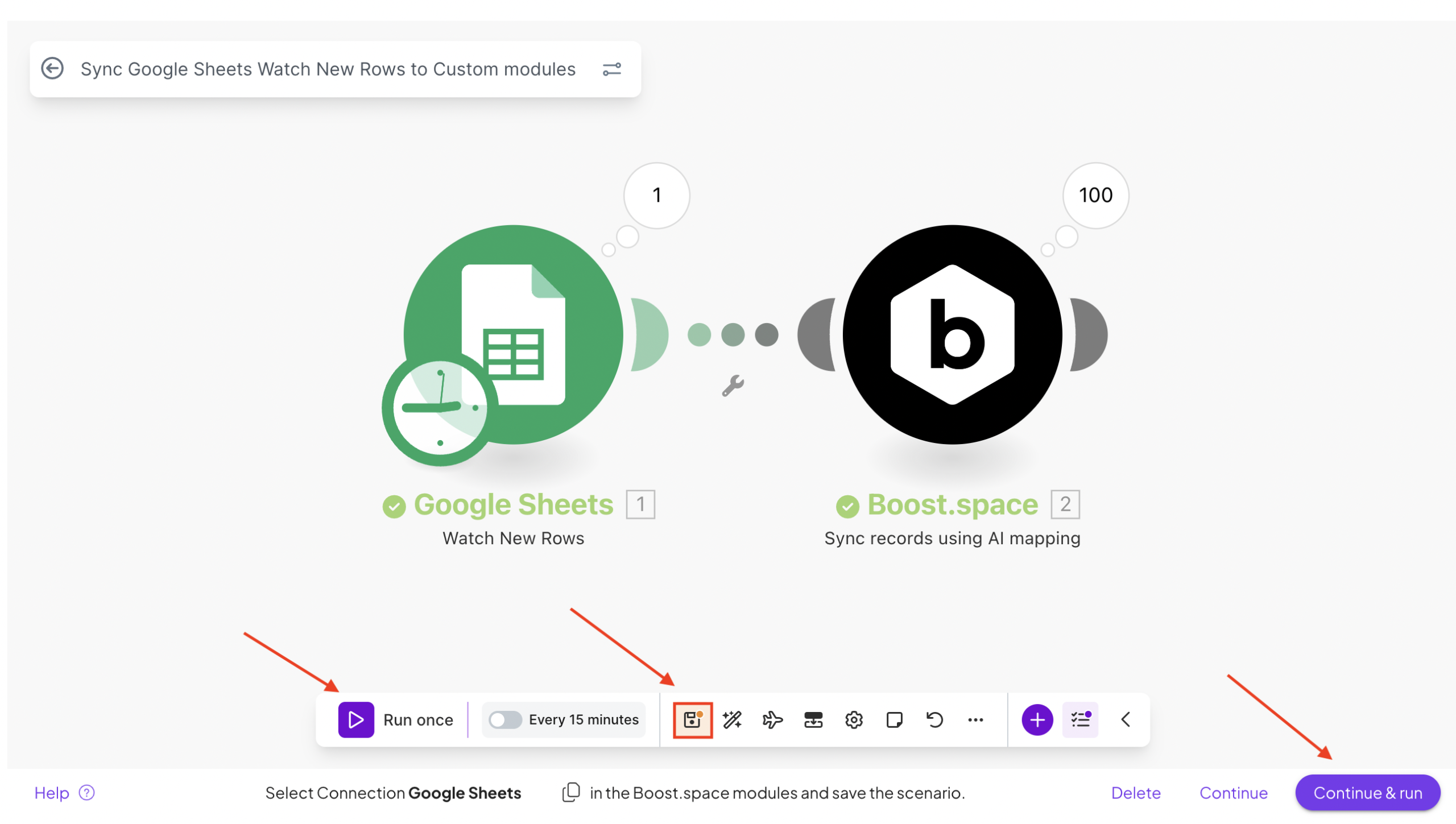The image size is (1456, 824).
Task: Click Every 15 minutes schedule label
Action: pos(584,720)
